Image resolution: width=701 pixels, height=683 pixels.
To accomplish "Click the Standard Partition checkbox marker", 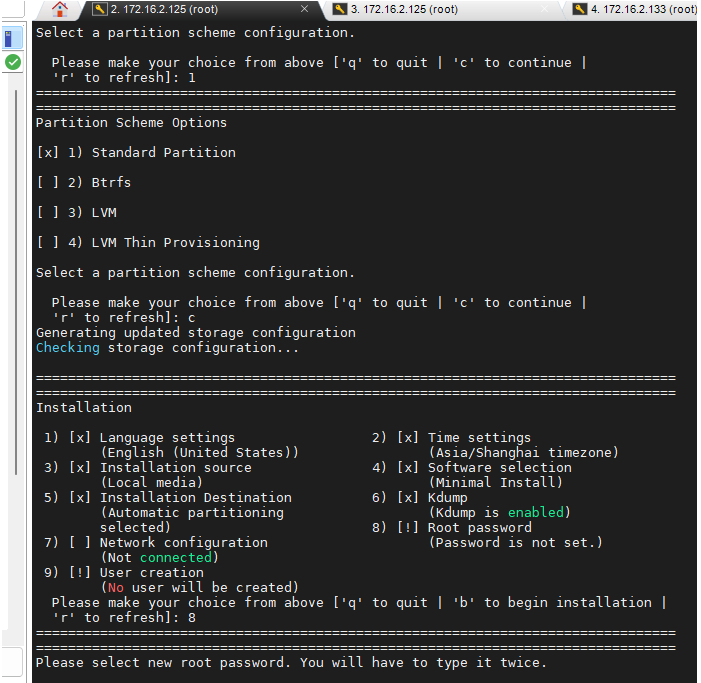I will point(47,153).
